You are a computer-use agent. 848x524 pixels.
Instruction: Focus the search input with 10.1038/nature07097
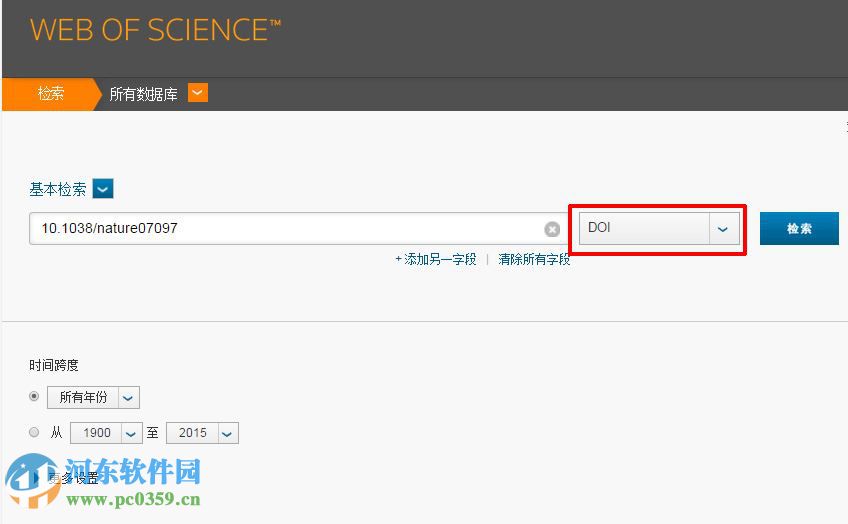[298, 228]
